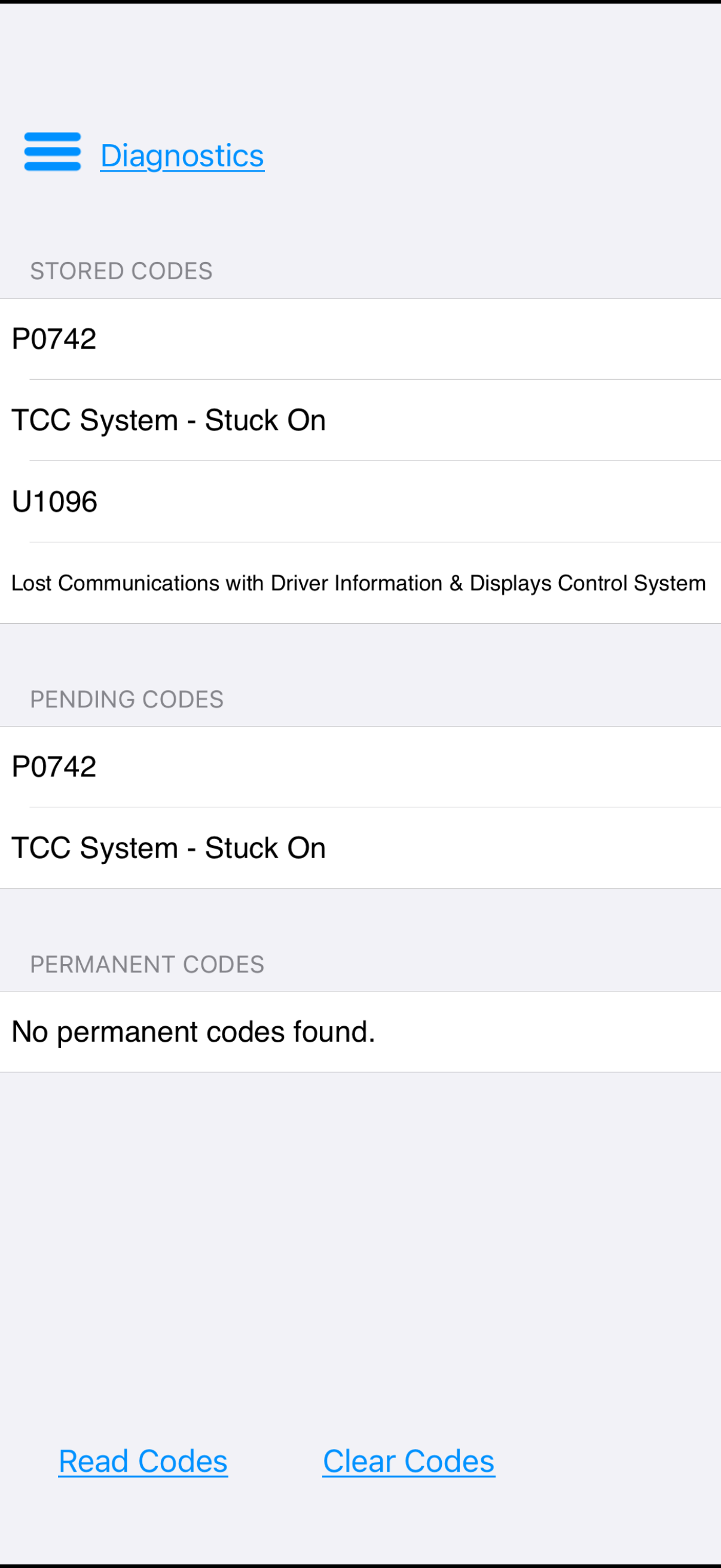The width and height of the screenshot is (721, 1568).
Task: Tap the PERMANENT CODES section header
Action: point(147,965)
